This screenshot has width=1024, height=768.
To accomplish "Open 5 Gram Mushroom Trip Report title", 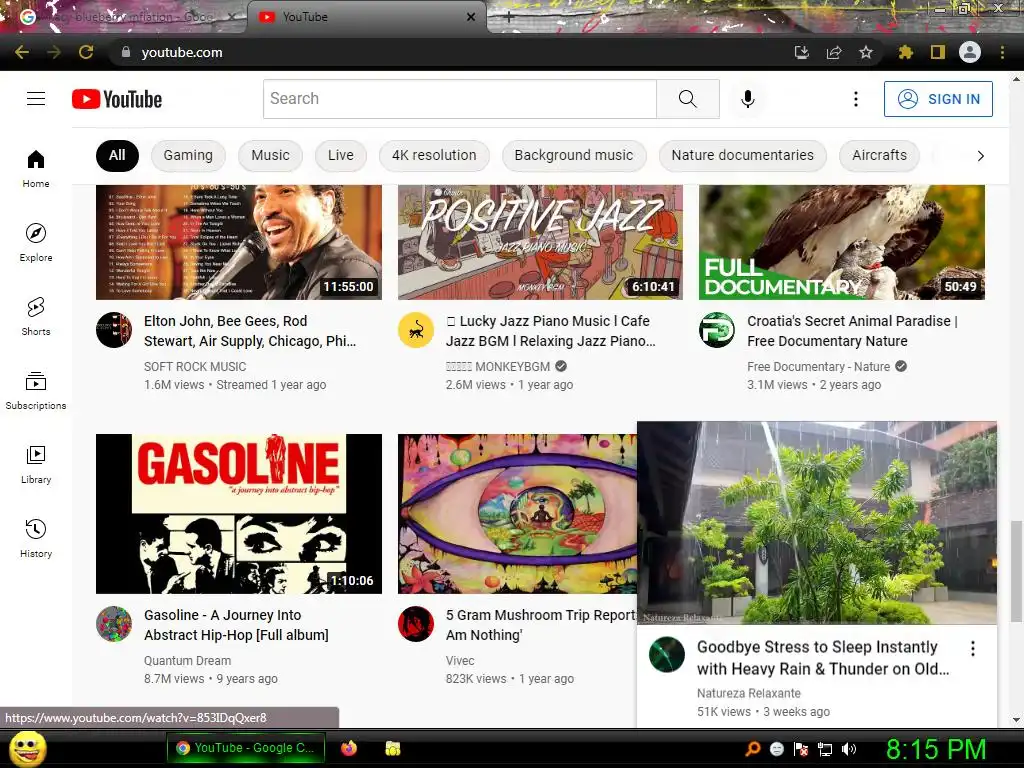I will [541, 625].
